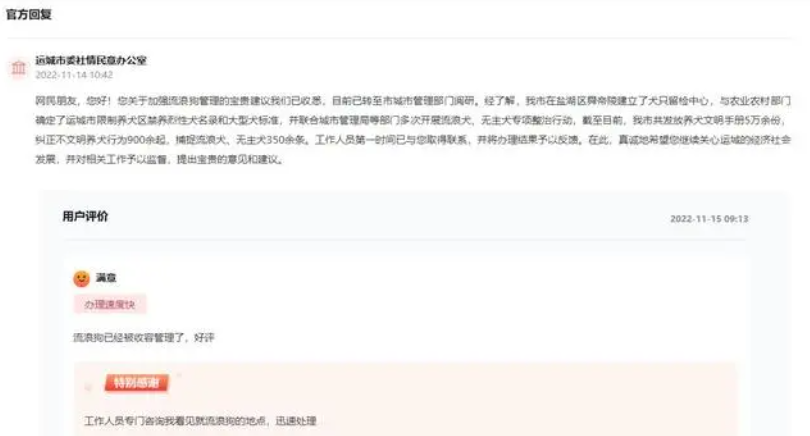Click the review text 流浪狗已经被收容管理了，好评
This screenshot has width=810, height=436.
[x=144, y=338]
